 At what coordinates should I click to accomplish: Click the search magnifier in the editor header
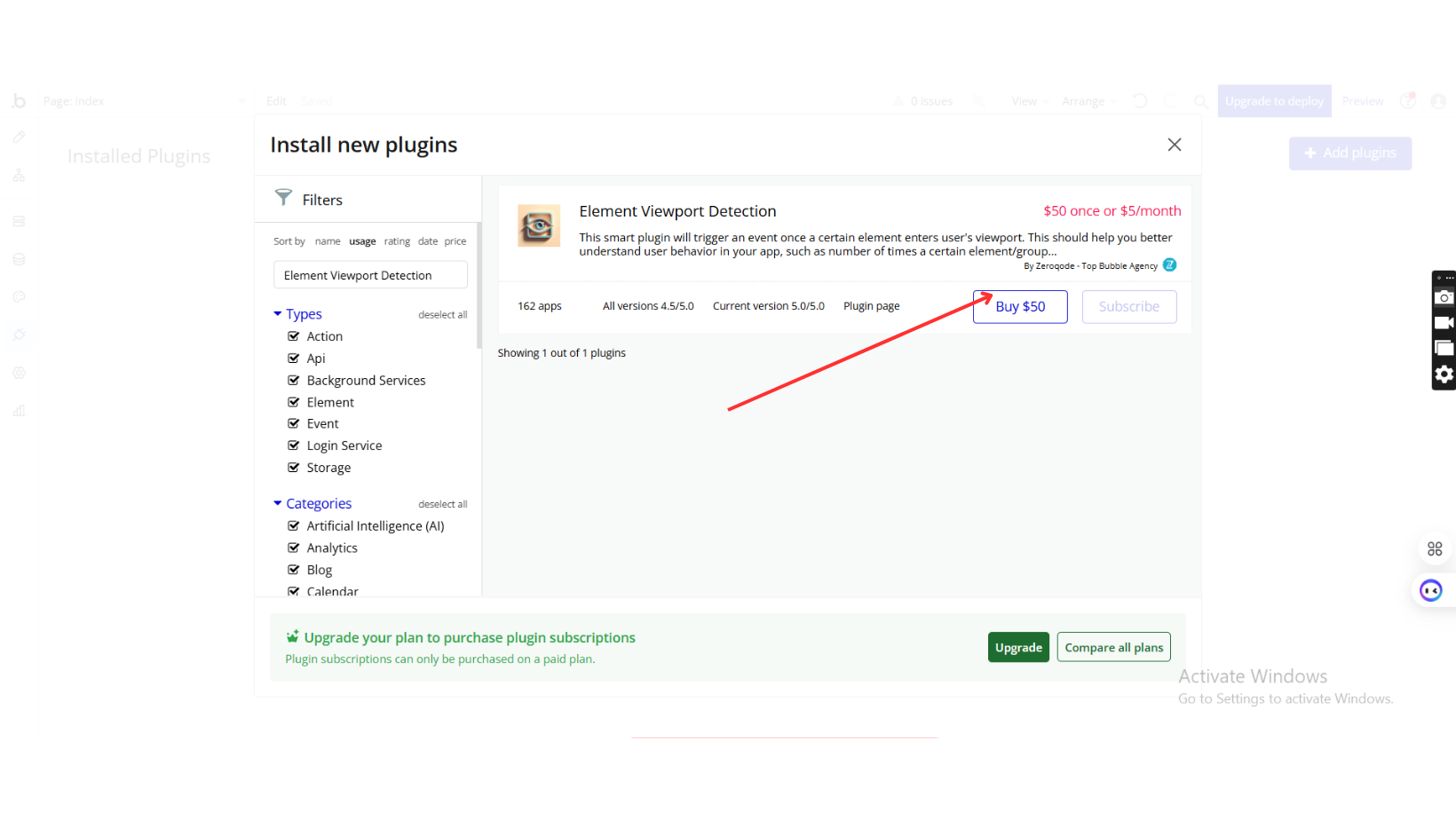(x=1200, y=101)
